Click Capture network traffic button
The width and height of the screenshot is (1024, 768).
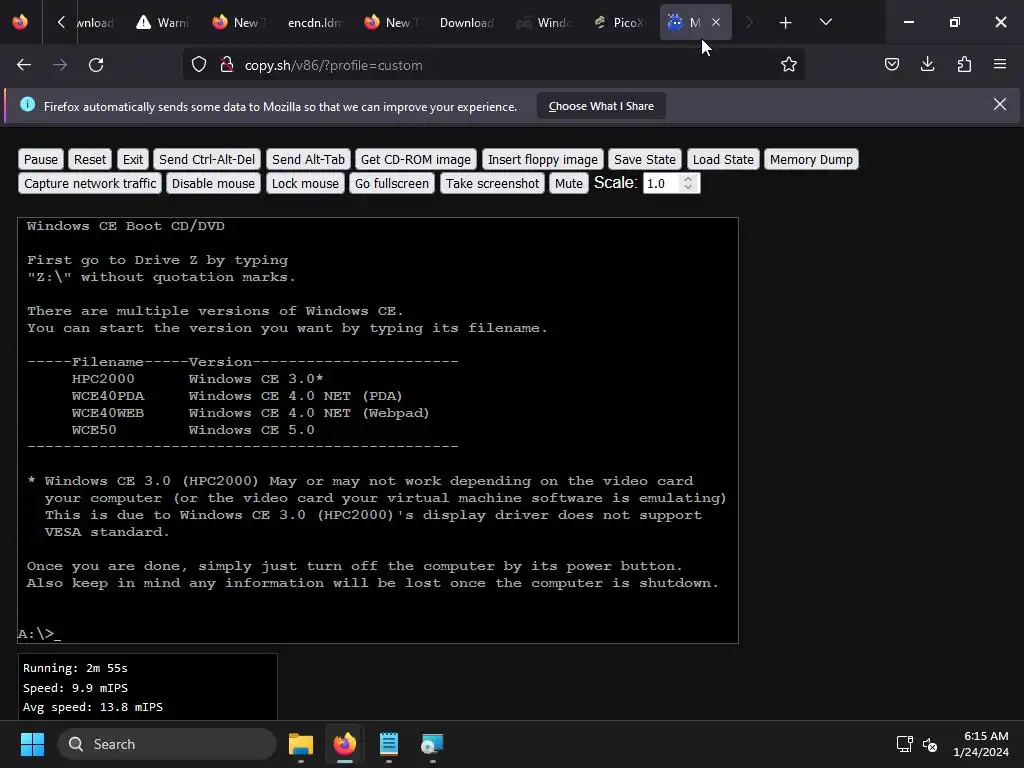tap(90, 184)
